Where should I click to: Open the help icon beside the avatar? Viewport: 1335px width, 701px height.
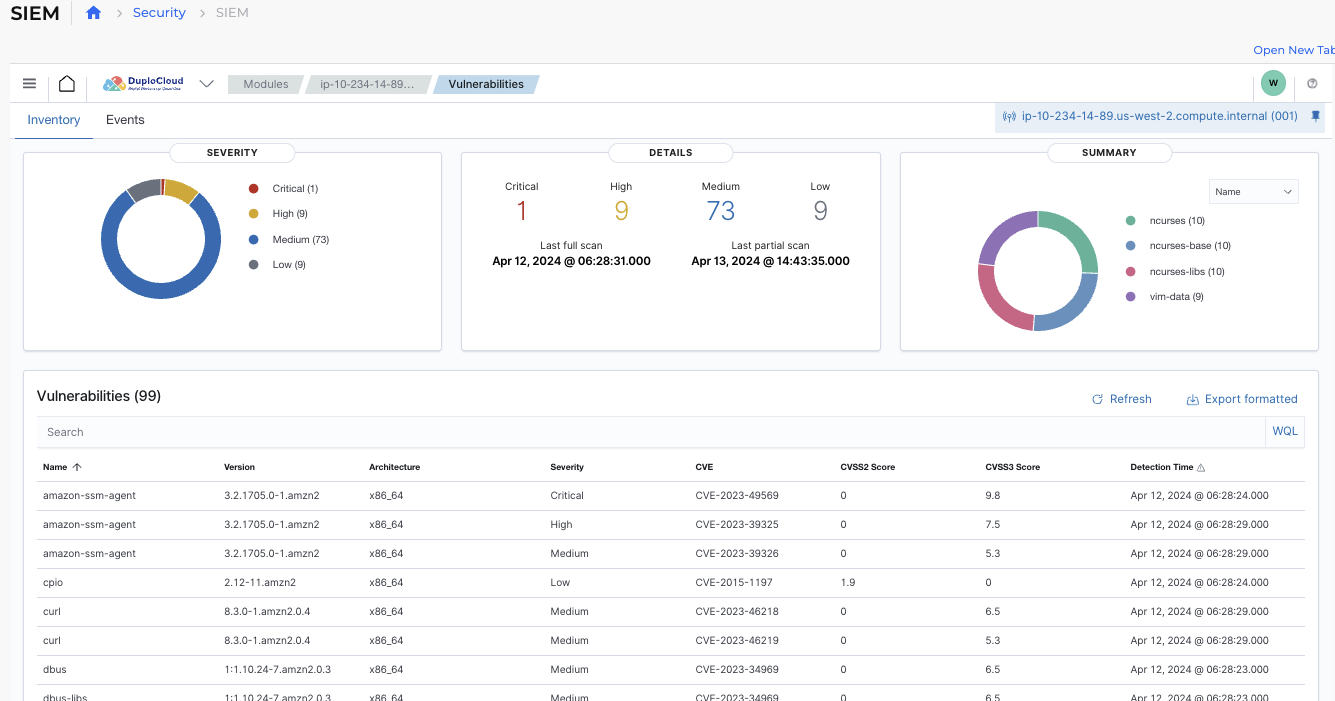(x=1313, y=84)
